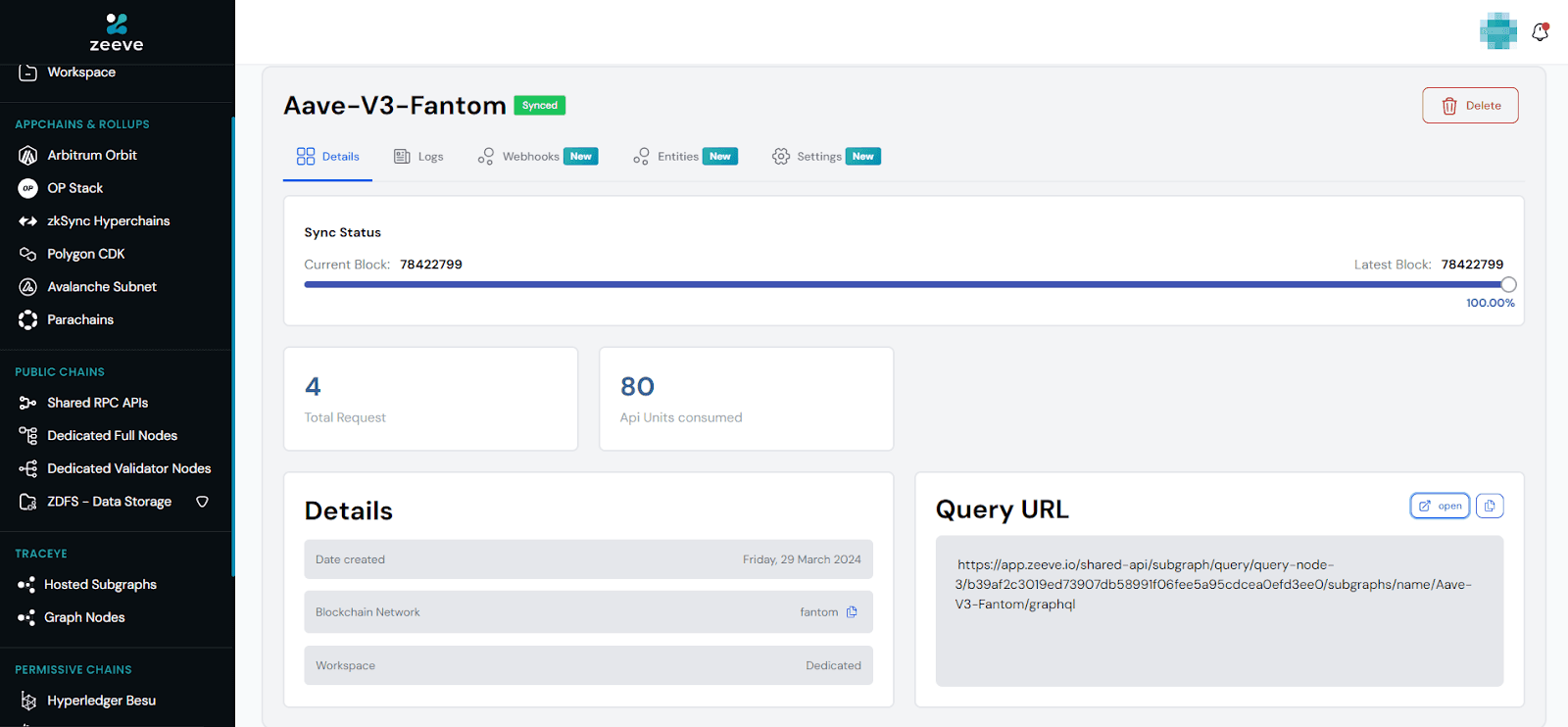Screen dimensions: 1568x727
Task: Click the Logs tab icon
Action: 402,157
